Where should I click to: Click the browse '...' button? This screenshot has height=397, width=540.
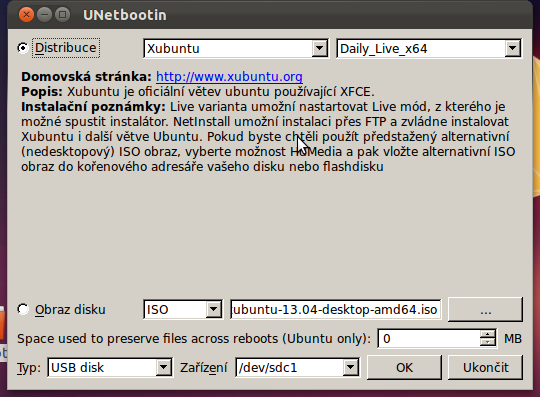click(485, 310)
